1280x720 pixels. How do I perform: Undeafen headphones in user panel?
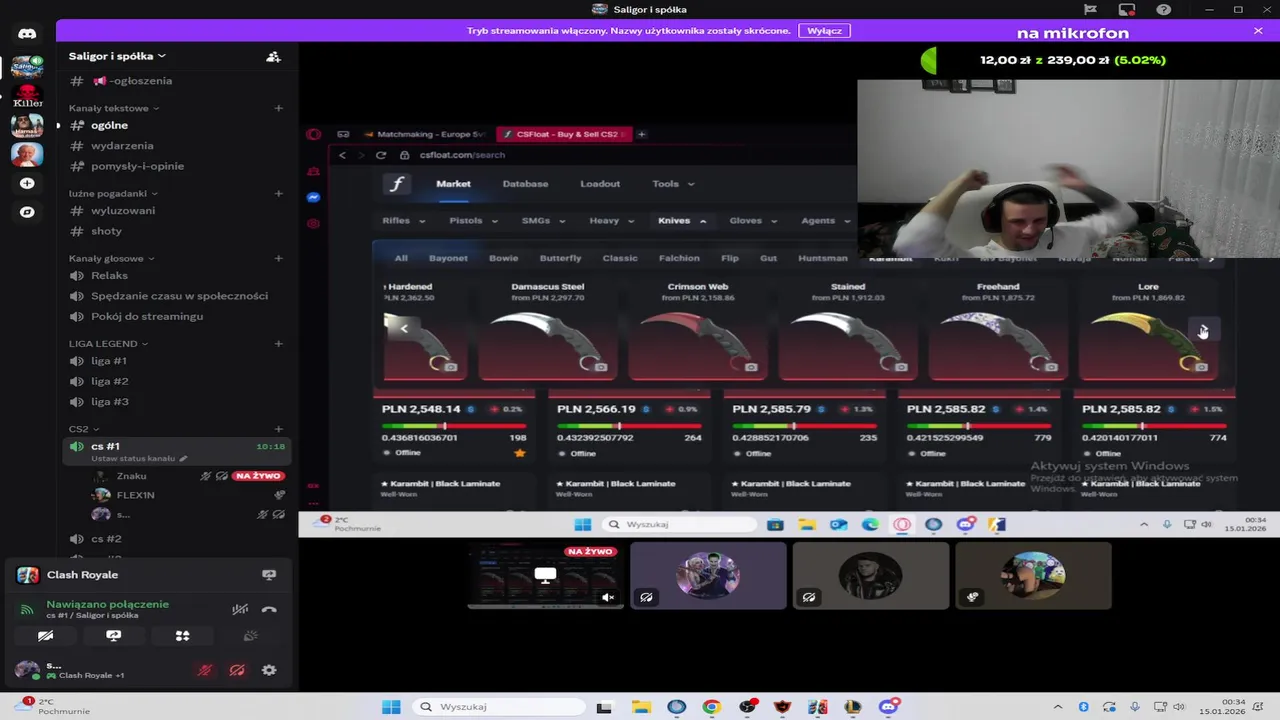237,670
